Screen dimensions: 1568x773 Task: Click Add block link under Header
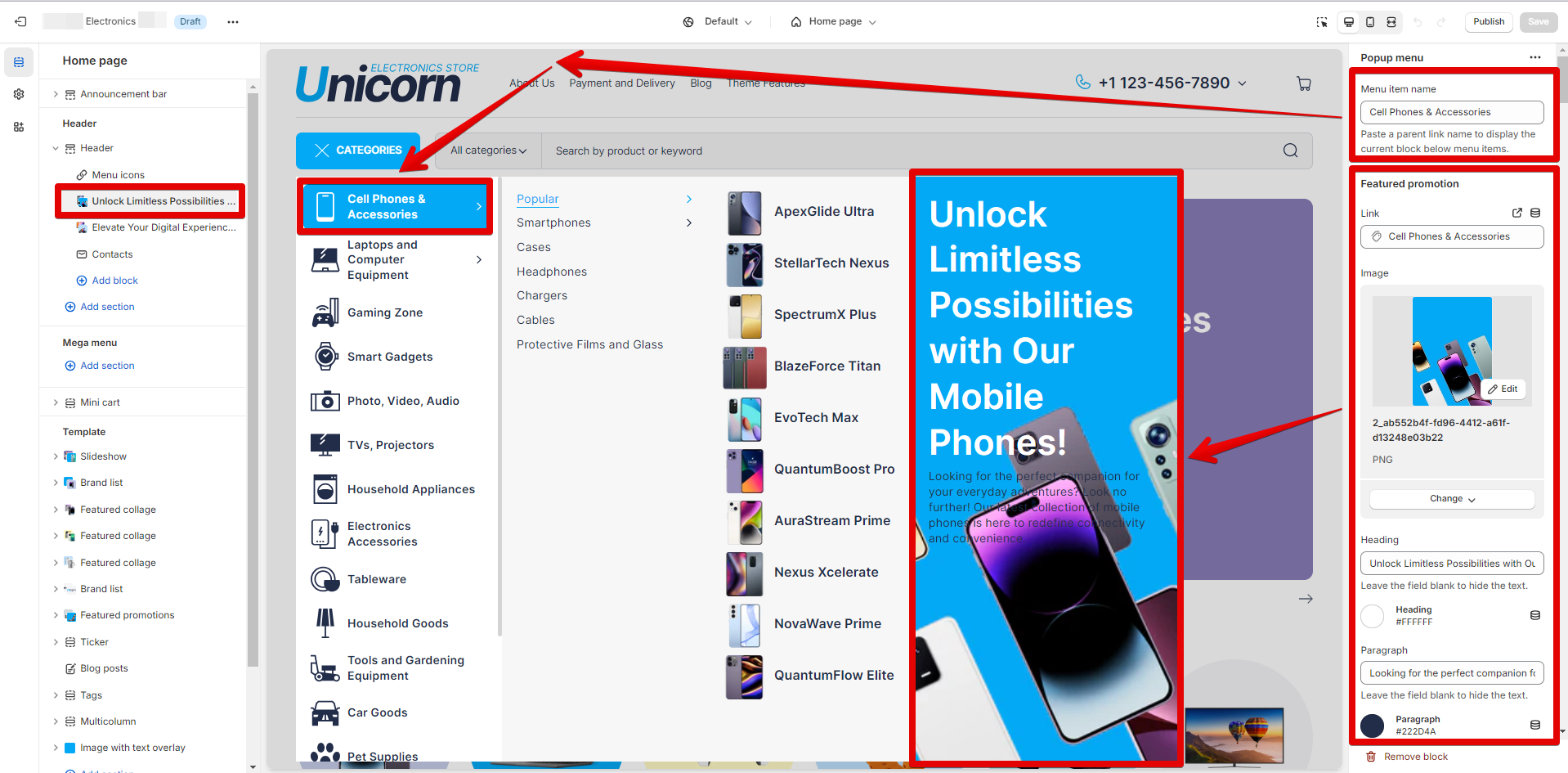click(114, 281)
